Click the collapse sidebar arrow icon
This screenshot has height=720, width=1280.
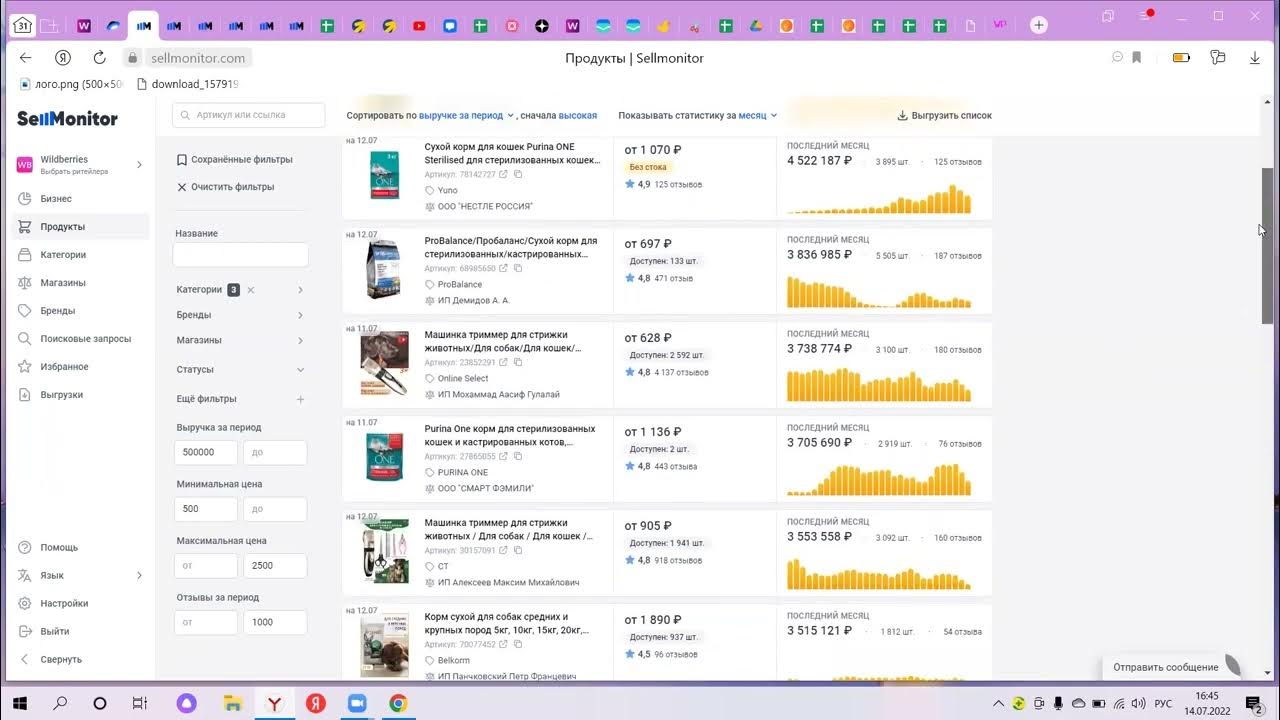(x=24, y=659)
